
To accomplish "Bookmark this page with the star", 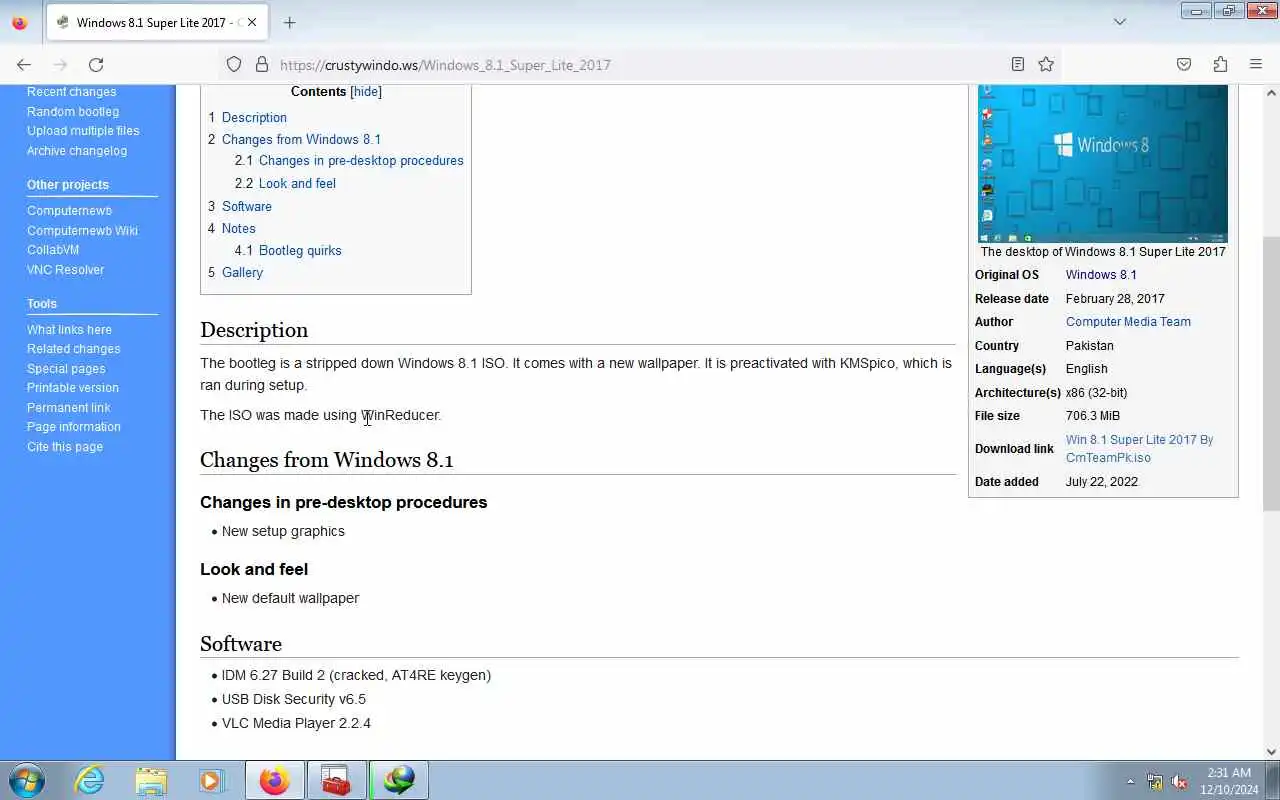I will [1046, 64].
